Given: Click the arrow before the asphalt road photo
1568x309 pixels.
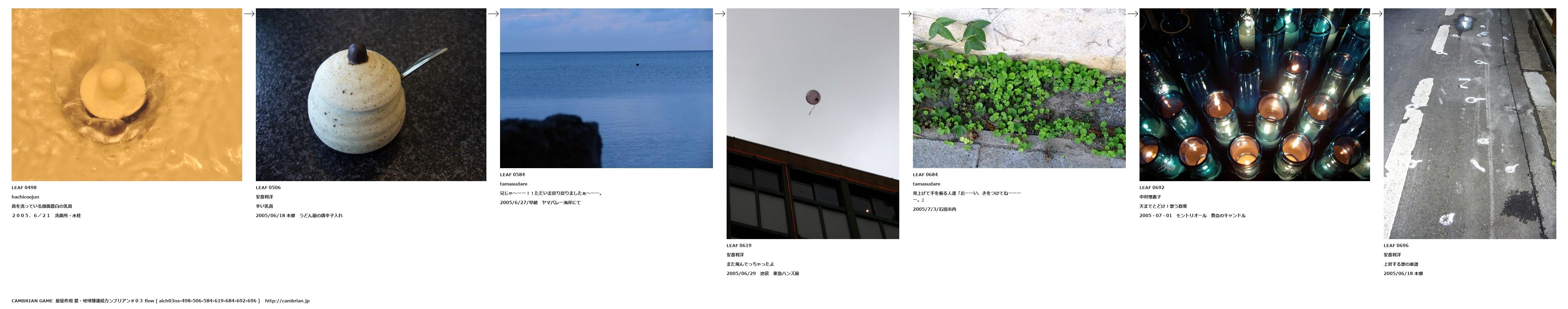Looking at the screenshot, I should (1376, 14).
